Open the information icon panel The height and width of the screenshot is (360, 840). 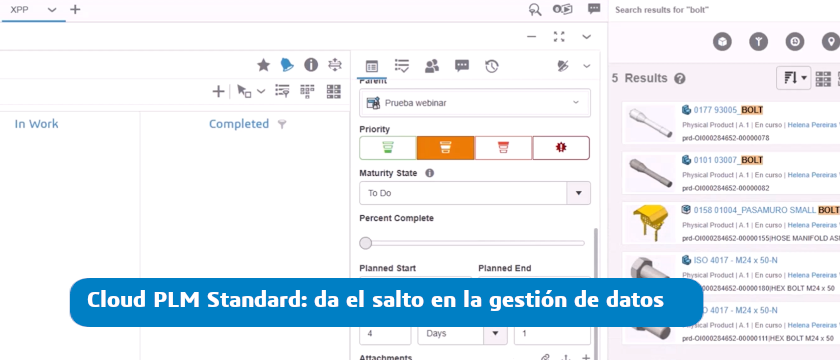[x=311, y=65]
